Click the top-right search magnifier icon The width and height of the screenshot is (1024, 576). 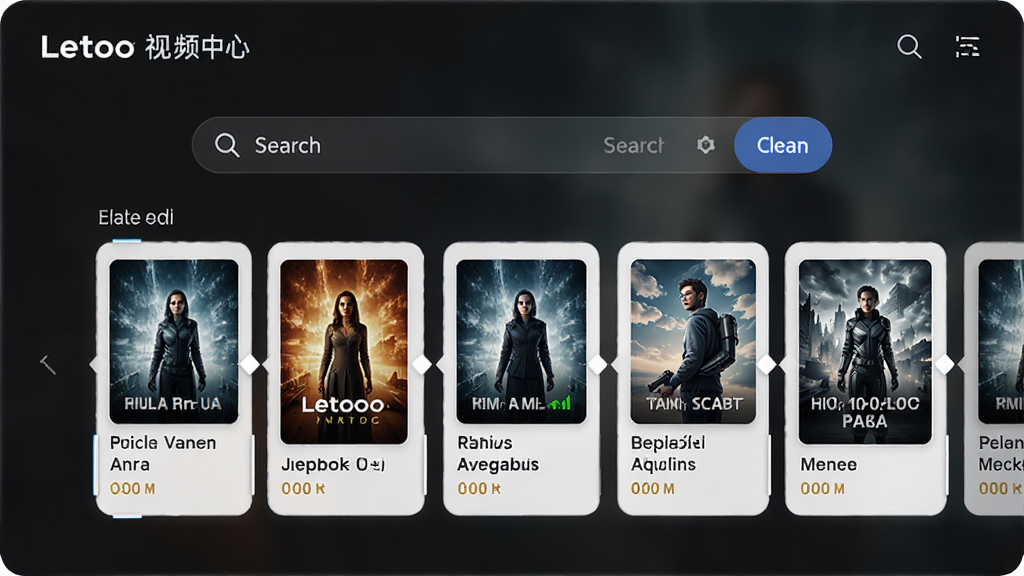click(909, 47)
